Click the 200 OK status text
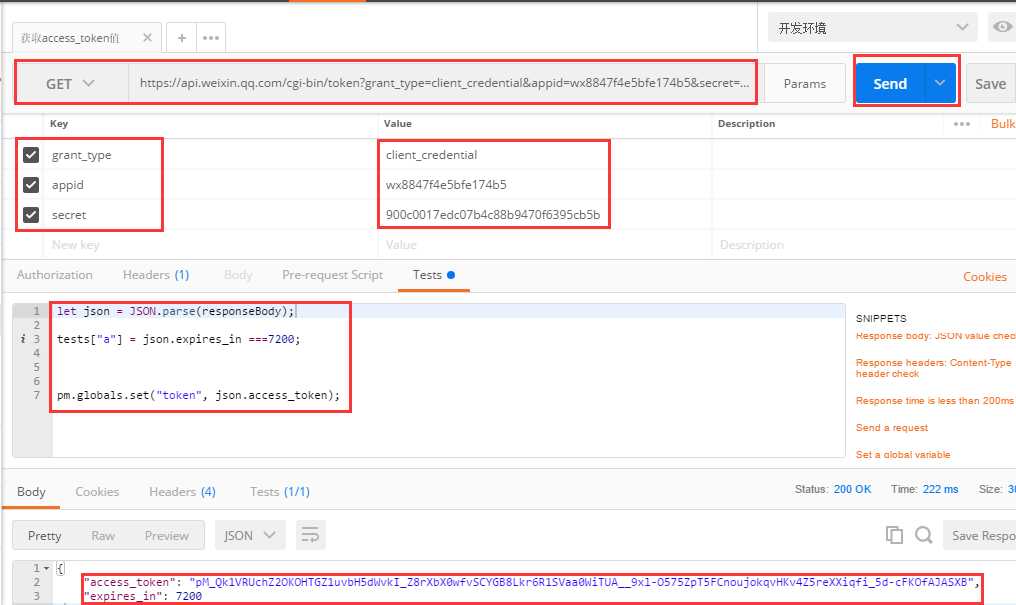1016x605 pixels. tap(852, 489)
